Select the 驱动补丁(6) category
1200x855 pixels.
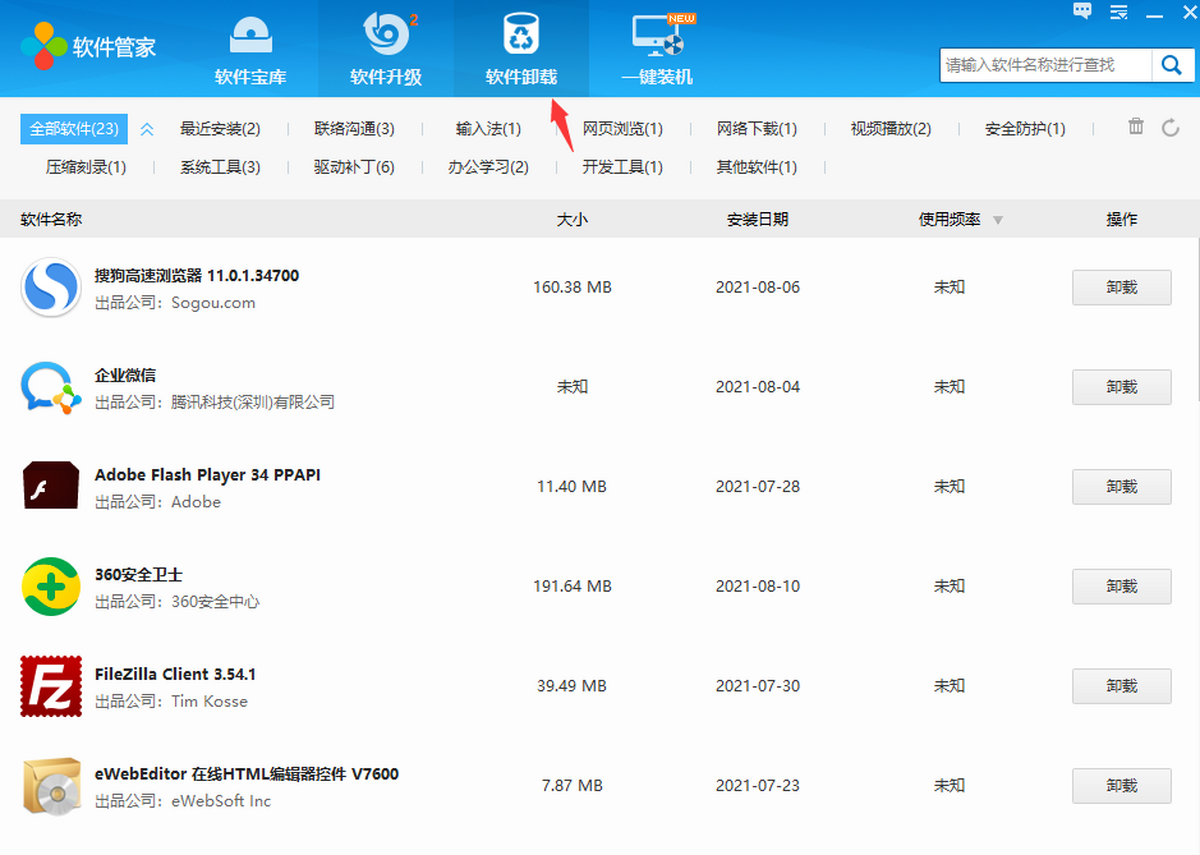tap(354, 167)
